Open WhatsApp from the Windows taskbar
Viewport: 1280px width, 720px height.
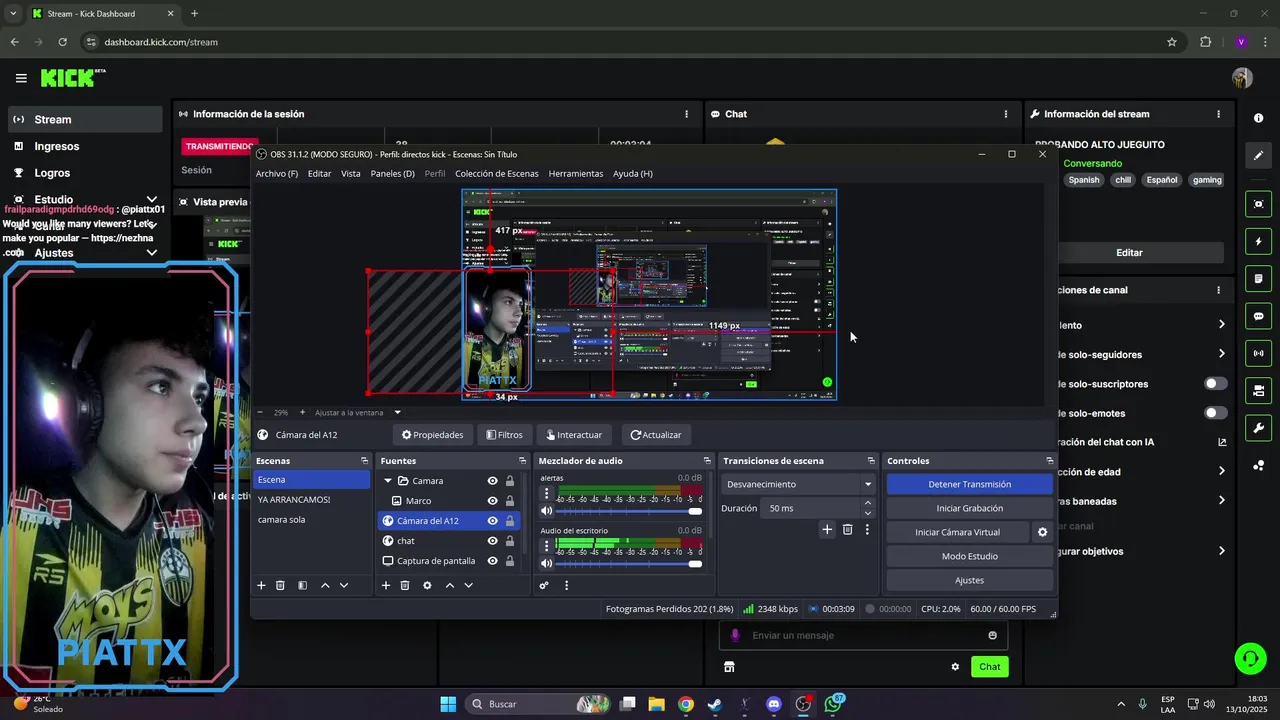pyautogui.click(x=833, y=704)
